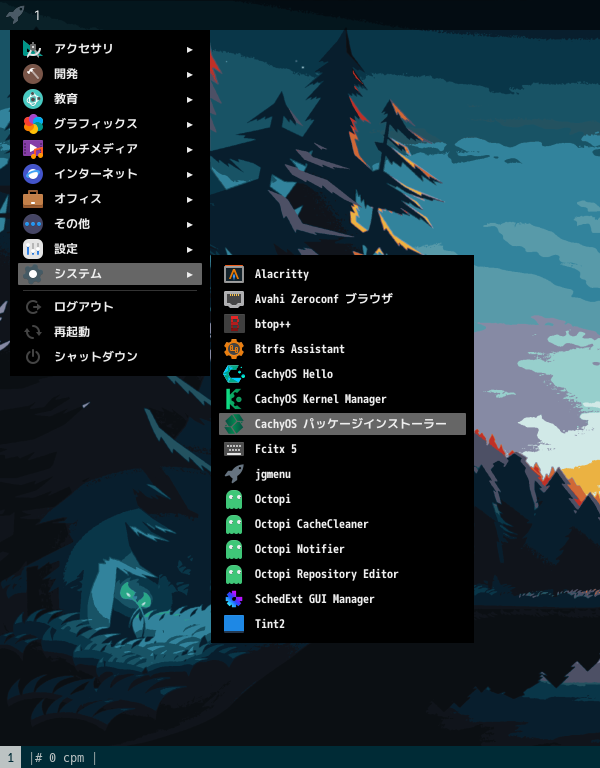Expand オフィス submenu arrow
Image resolution: width=600 pixels, height=768 pixels.
point(190,199)
